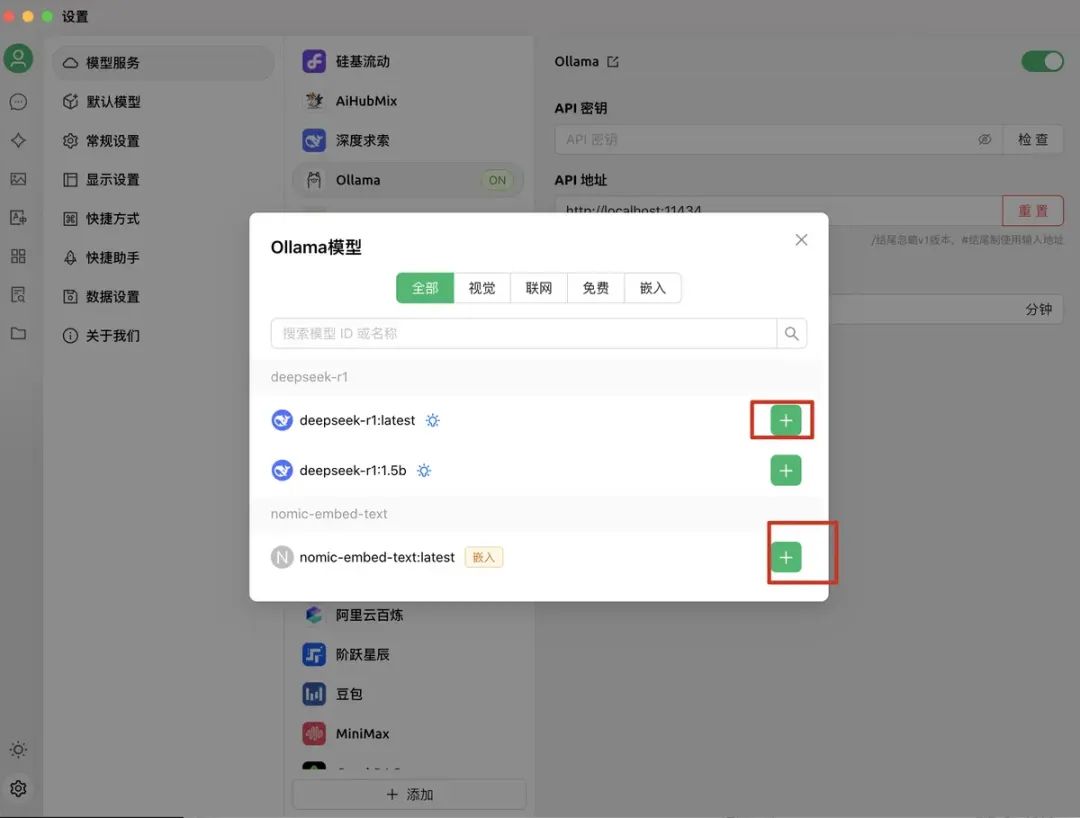Toggle API key visibility eye icon

point(985,140)
